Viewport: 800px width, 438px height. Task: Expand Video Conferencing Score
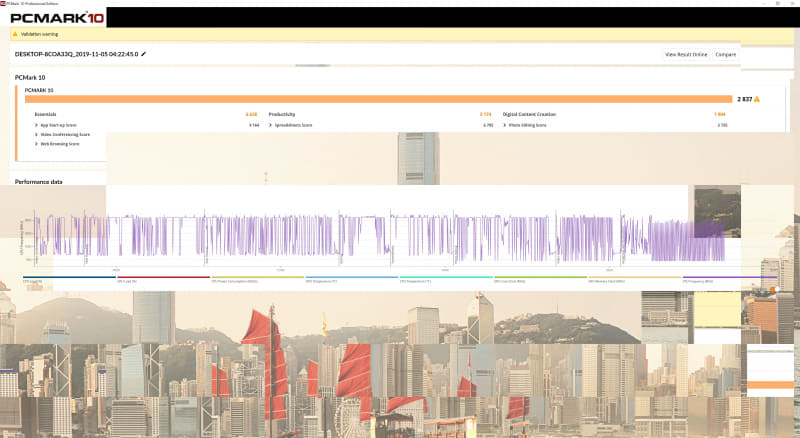coord(62,135)
